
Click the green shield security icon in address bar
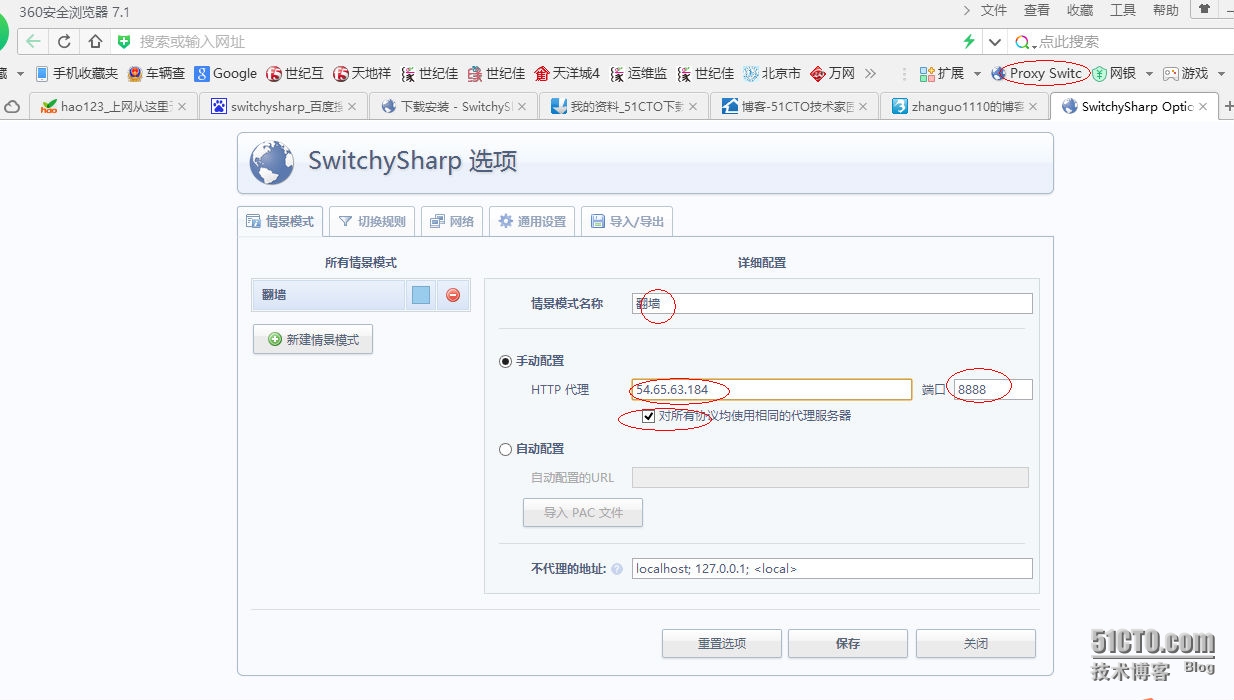[124, 42]
